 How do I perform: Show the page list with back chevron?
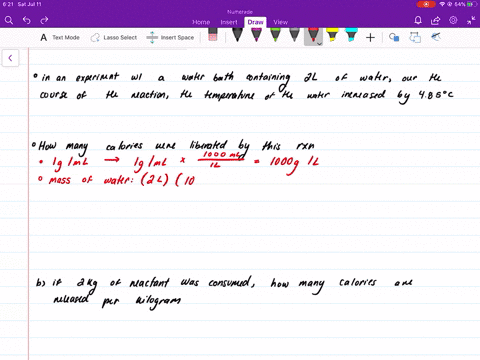[10, 58]
